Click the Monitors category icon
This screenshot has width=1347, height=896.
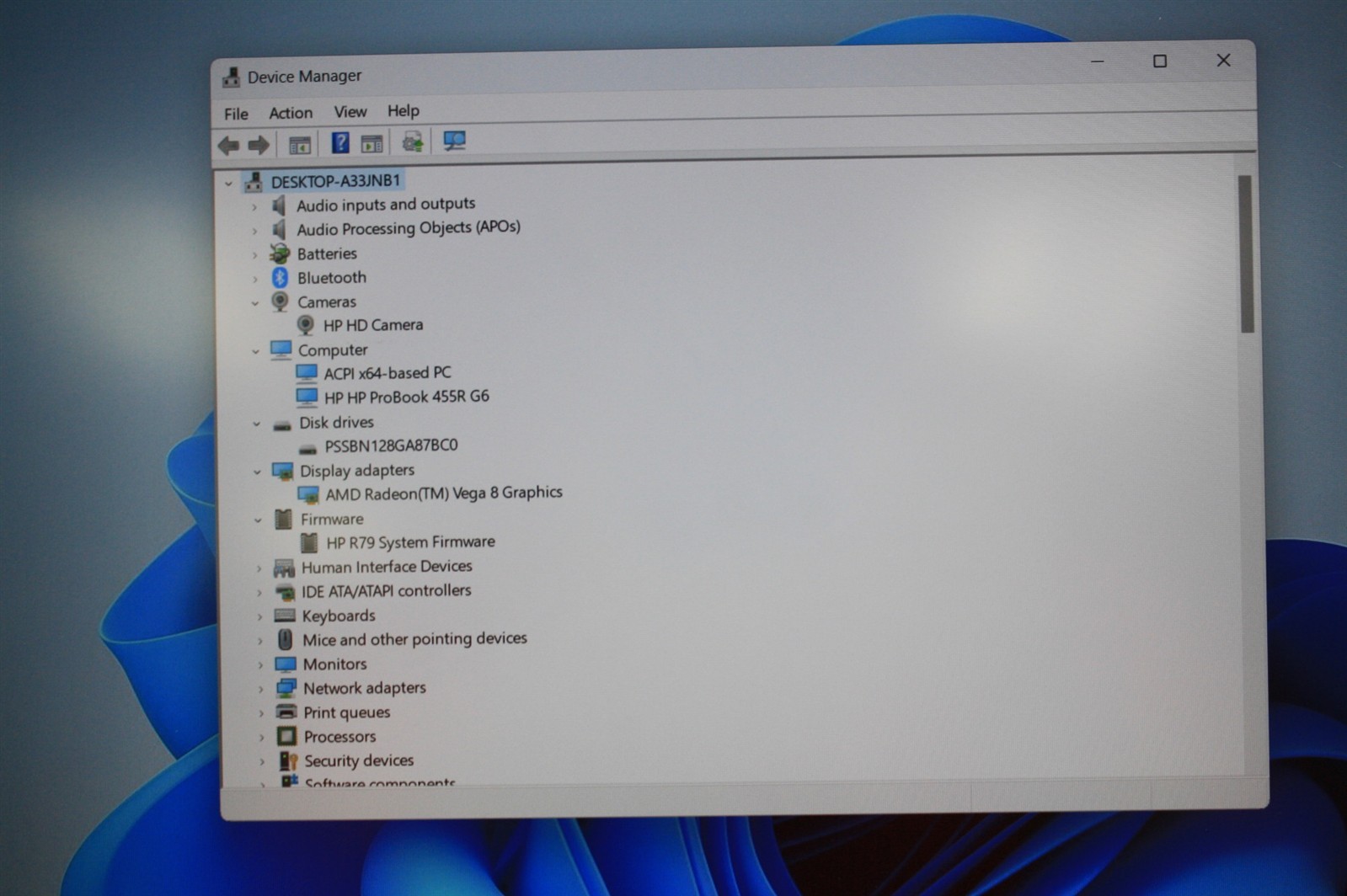pyautogui.click(x=286, y=665)
